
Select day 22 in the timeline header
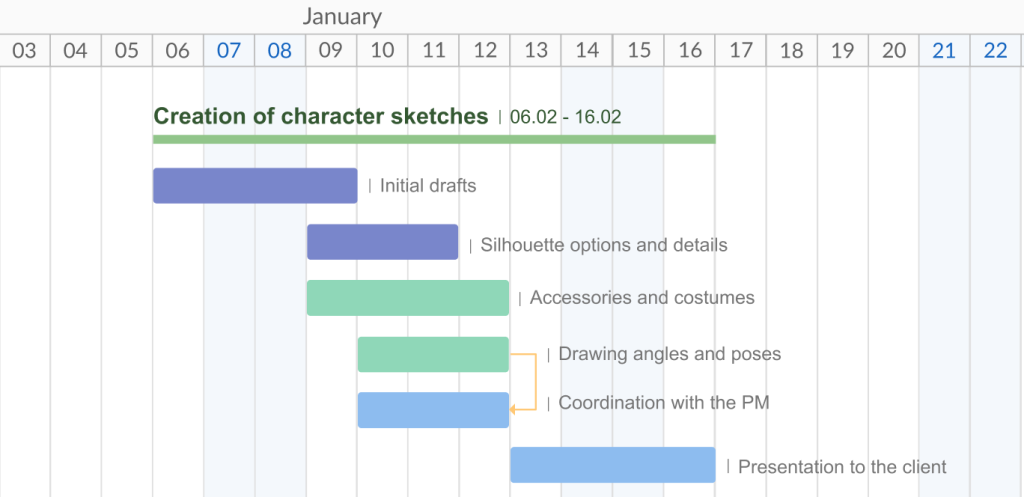[995, 51]
